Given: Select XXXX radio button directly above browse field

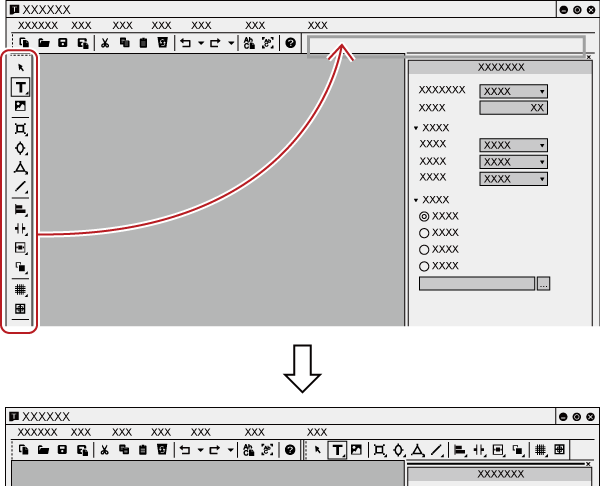Looking at the screenshot, I should 424,266.
